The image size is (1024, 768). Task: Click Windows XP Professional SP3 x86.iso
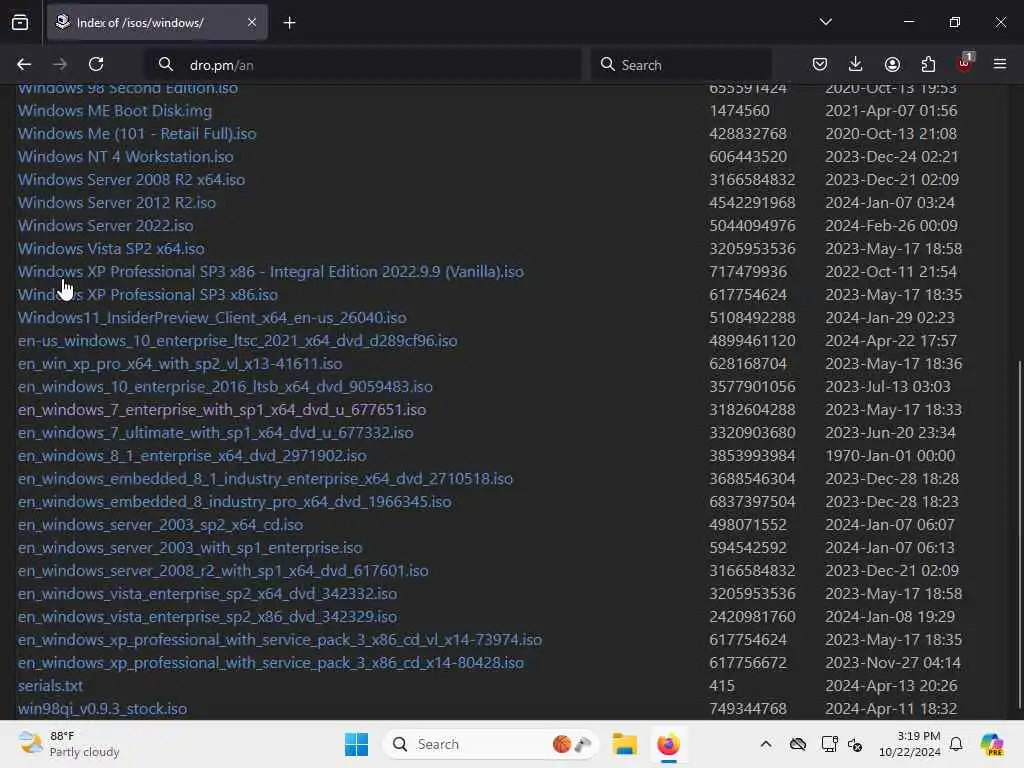click(x=148, y=295)
